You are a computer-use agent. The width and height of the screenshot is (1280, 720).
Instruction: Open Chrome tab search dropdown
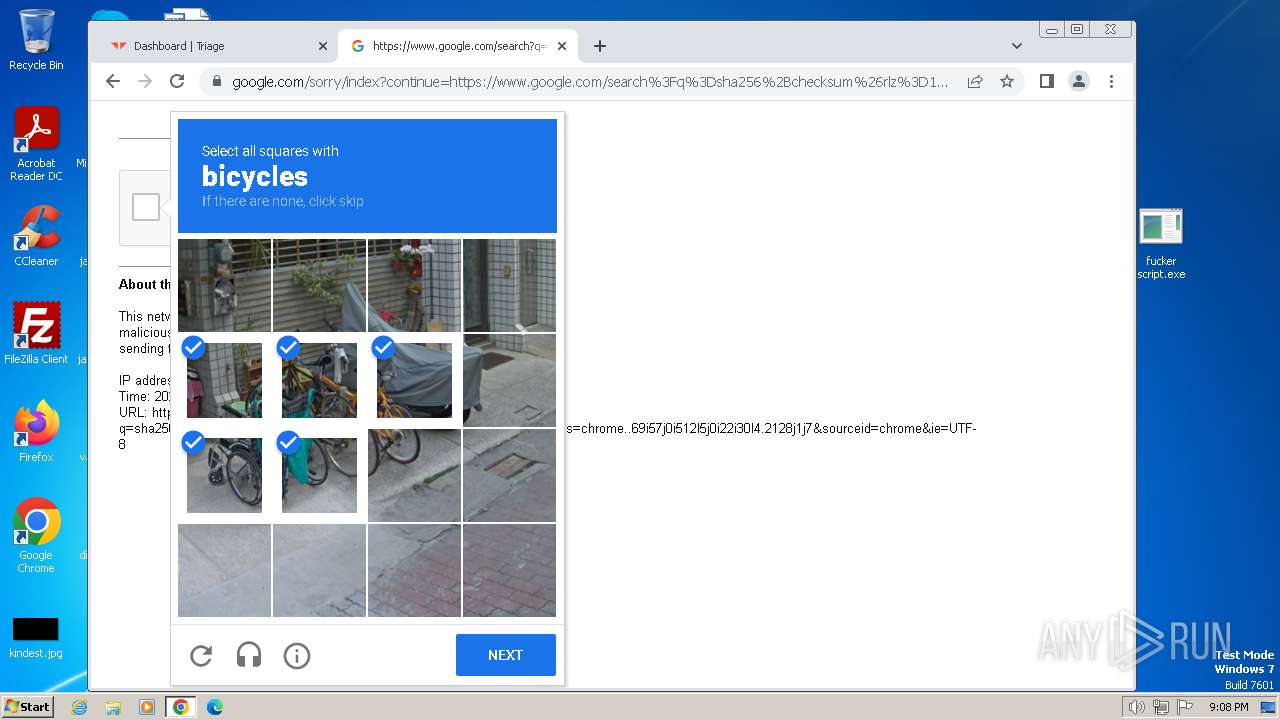pyautogui.click(x=1017, y=46)
